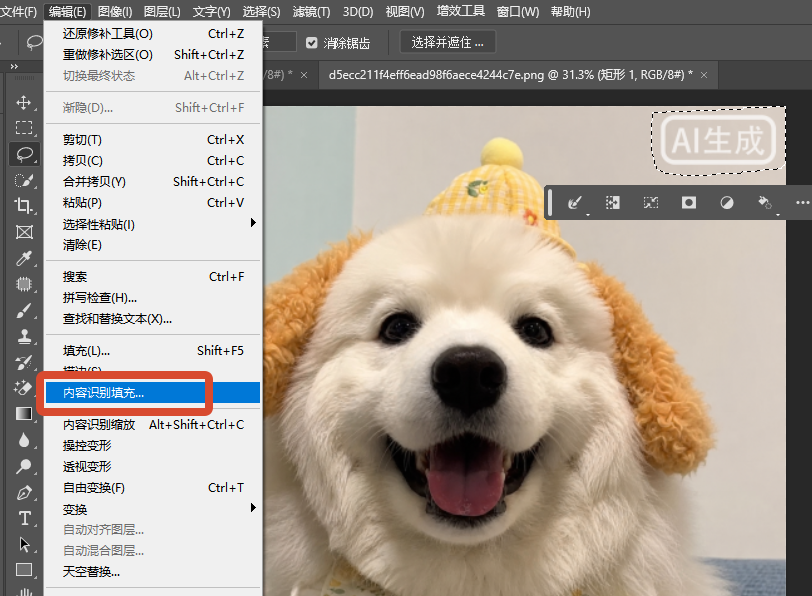The image size is (812, 596).
Task: Choose Fill (填充) menu item
Action: pyautogui.click(x=153, y=351)
